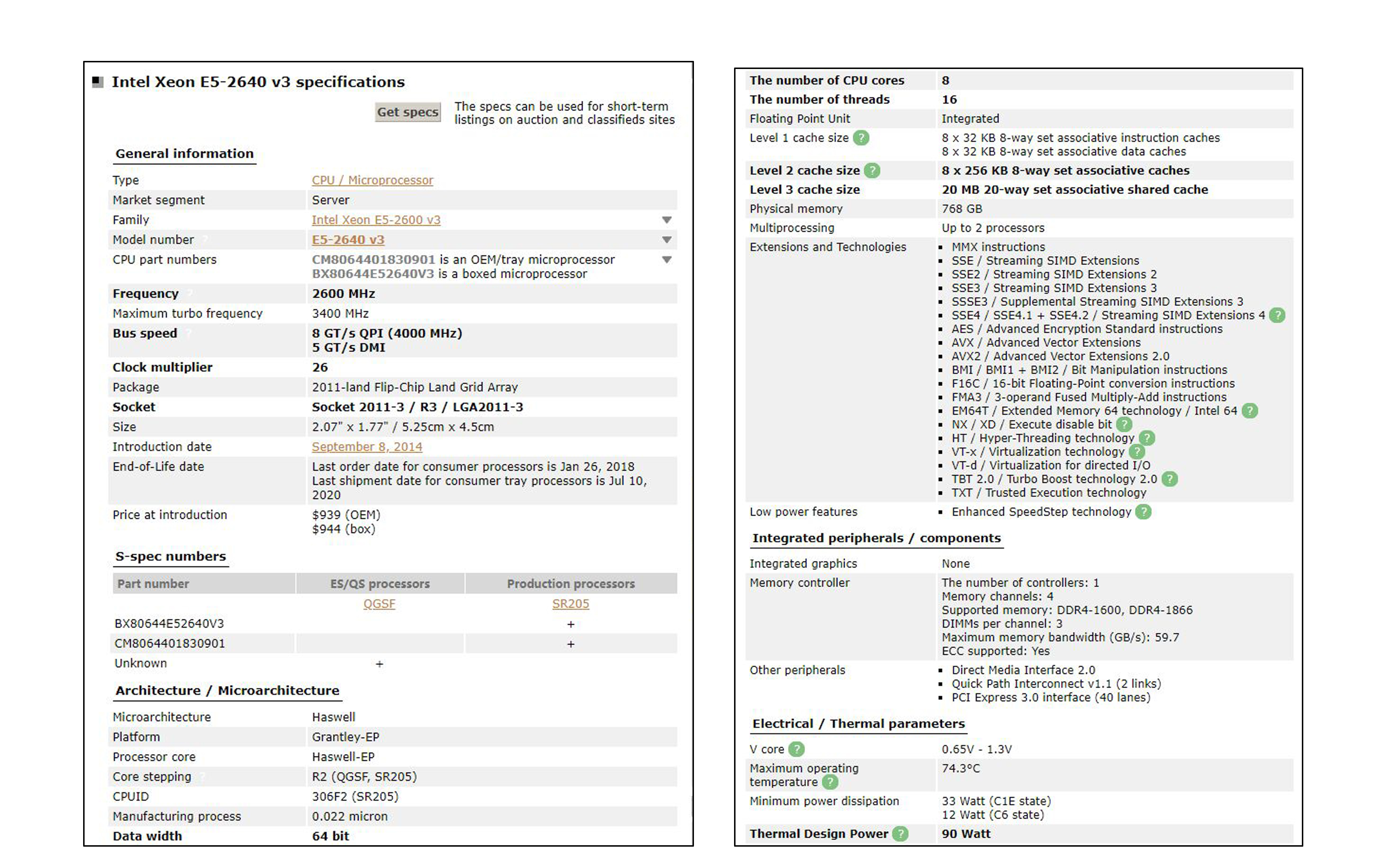The image size is (1400, 866).
Task: Click the 0.022 micron manufacturing process value
Action: click(x=350, y=817)
